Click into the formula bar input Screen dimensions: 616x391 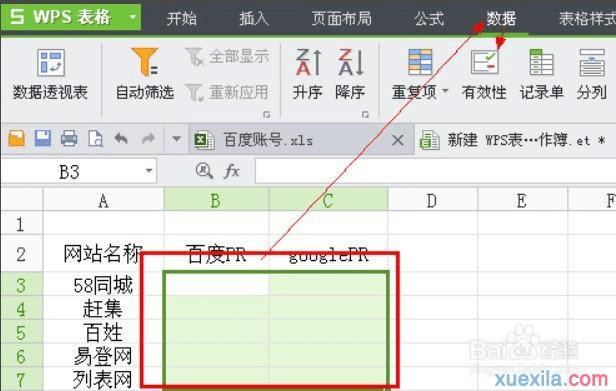click(435, 171)
